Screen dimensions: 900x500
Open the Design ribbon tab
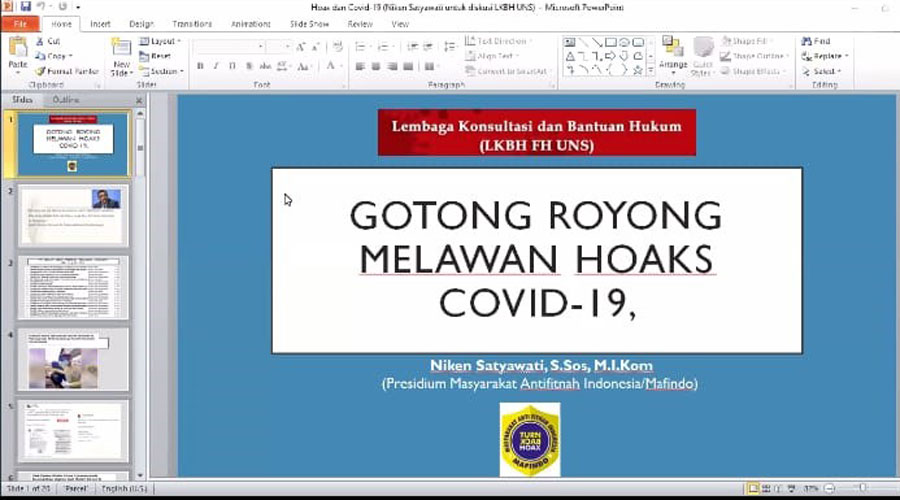click(x=141, y=24)
